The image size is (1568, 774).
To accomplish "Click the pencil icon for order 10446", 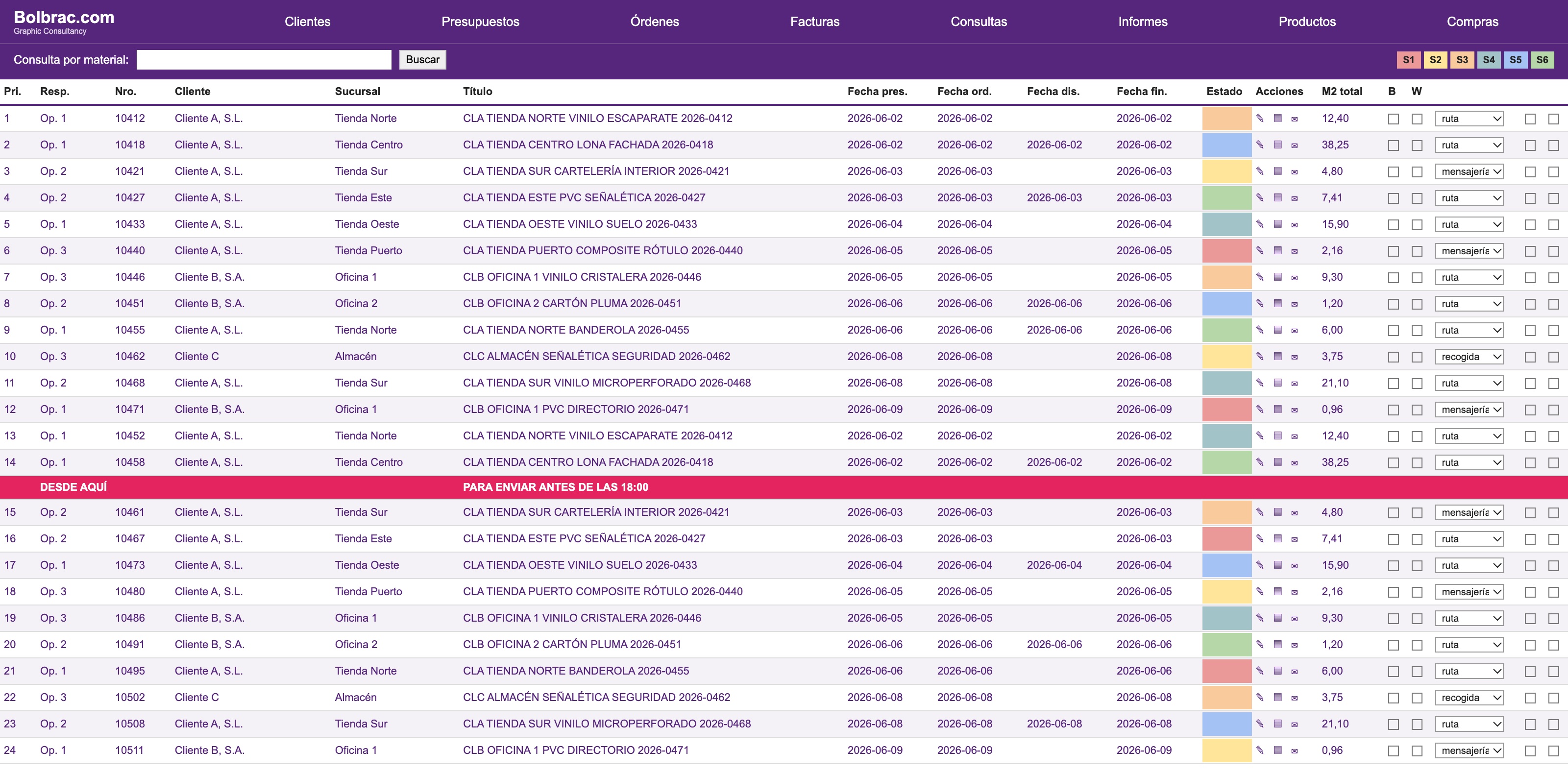I will [x=1260, y=277].
